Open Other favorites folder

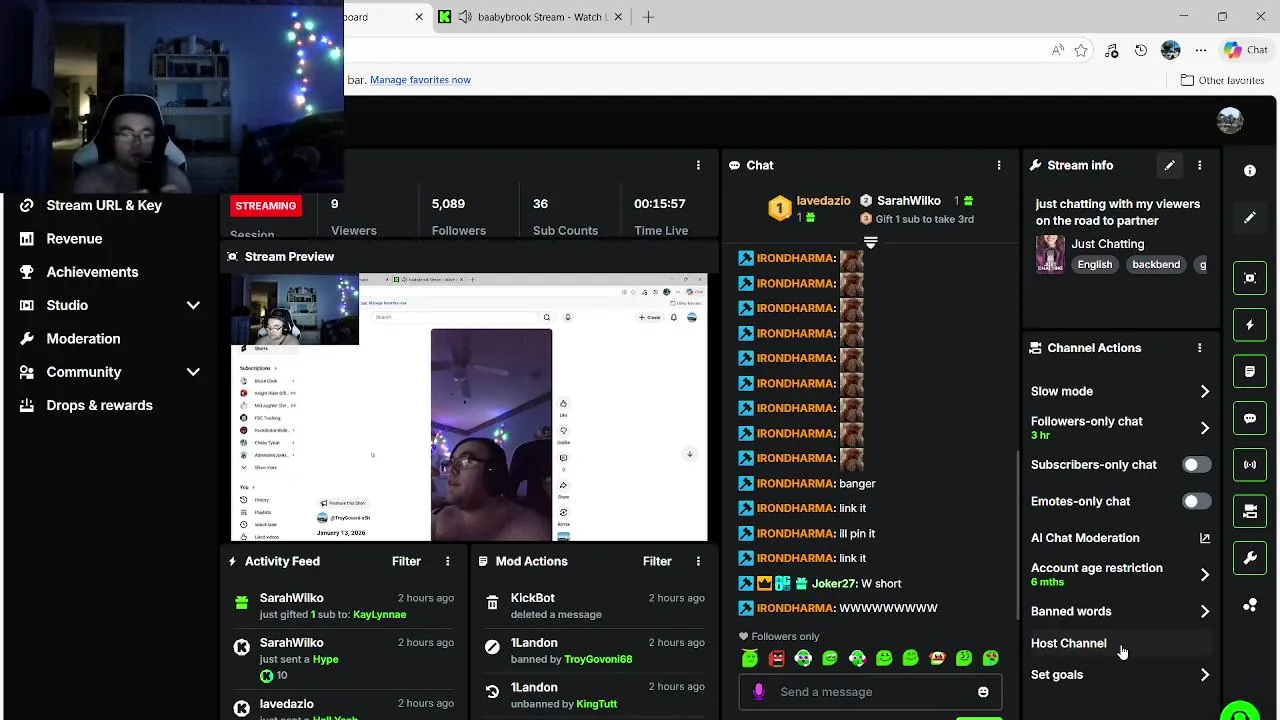(1222, 80)
